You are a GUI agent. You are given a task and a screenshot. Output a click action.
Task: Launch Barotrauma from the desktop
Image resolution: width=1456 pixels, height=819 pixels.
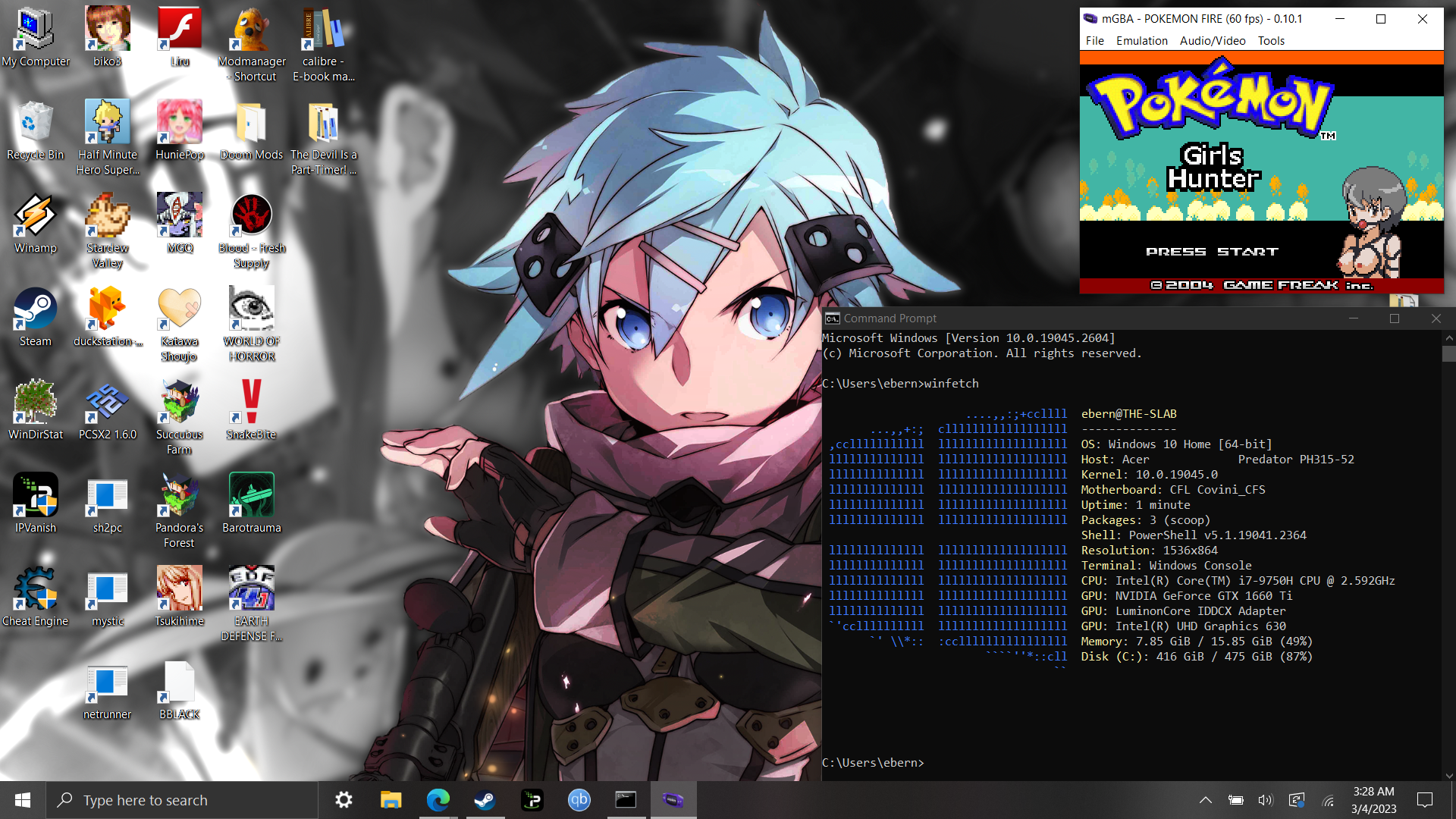(252, 503)
